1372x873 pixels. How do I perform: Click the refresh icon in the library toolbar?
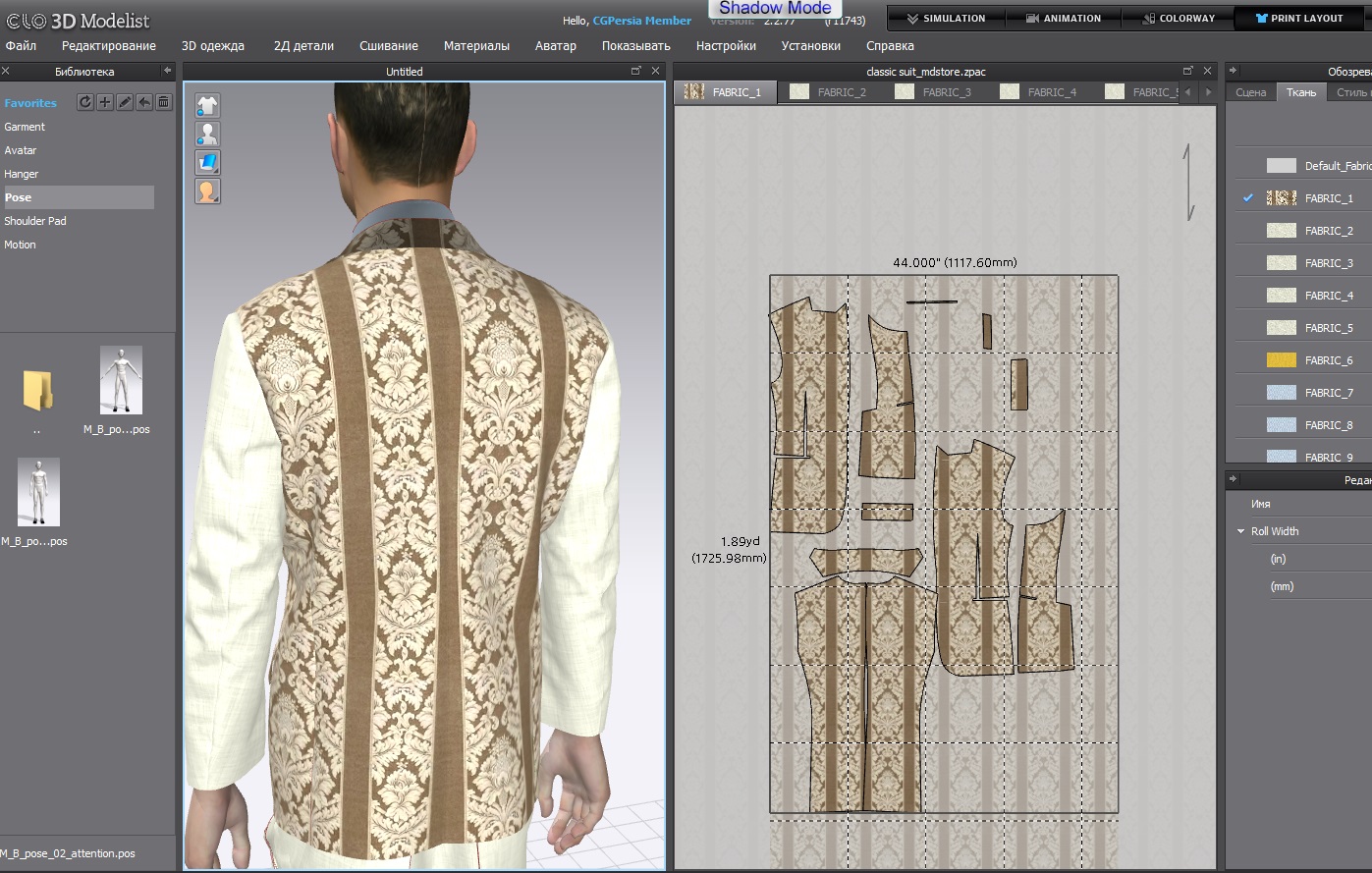[85, 102]
